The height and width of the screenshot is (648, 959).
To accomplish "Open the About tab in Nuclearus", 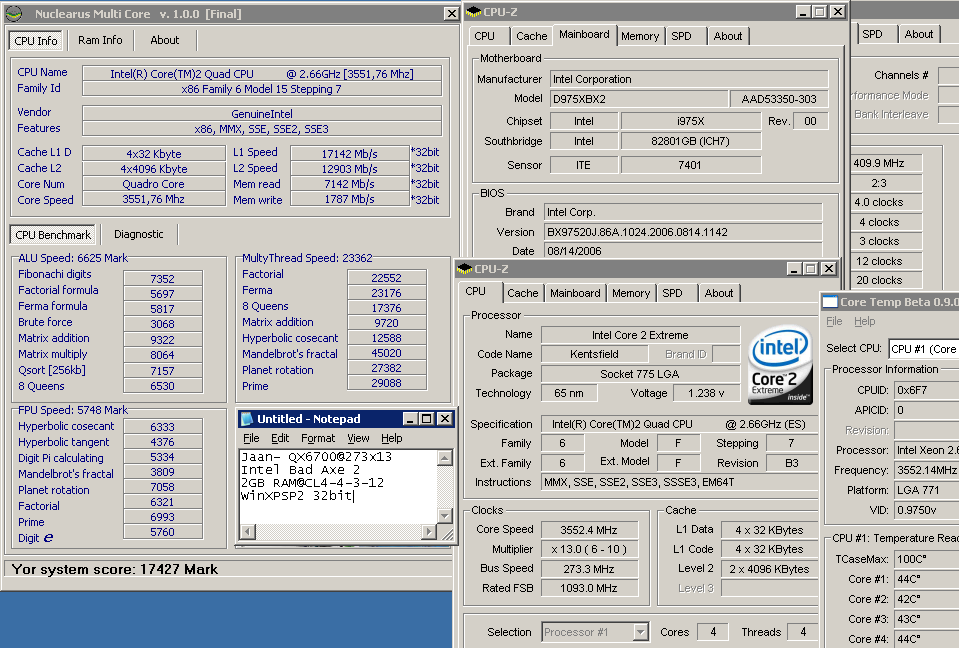I will [x=165, y=40].
